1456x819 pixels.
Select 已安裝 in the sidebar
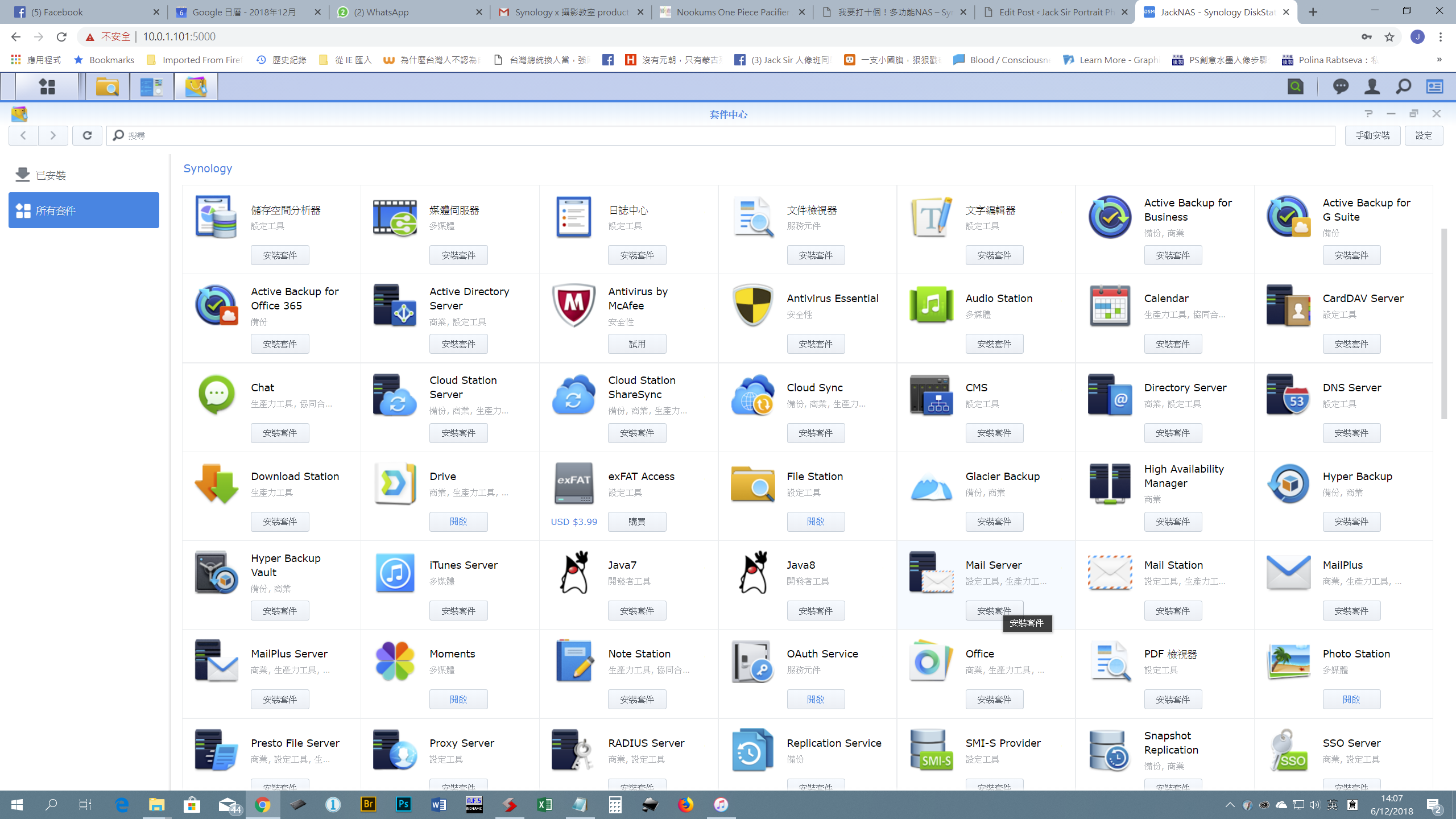pos(84,175)
